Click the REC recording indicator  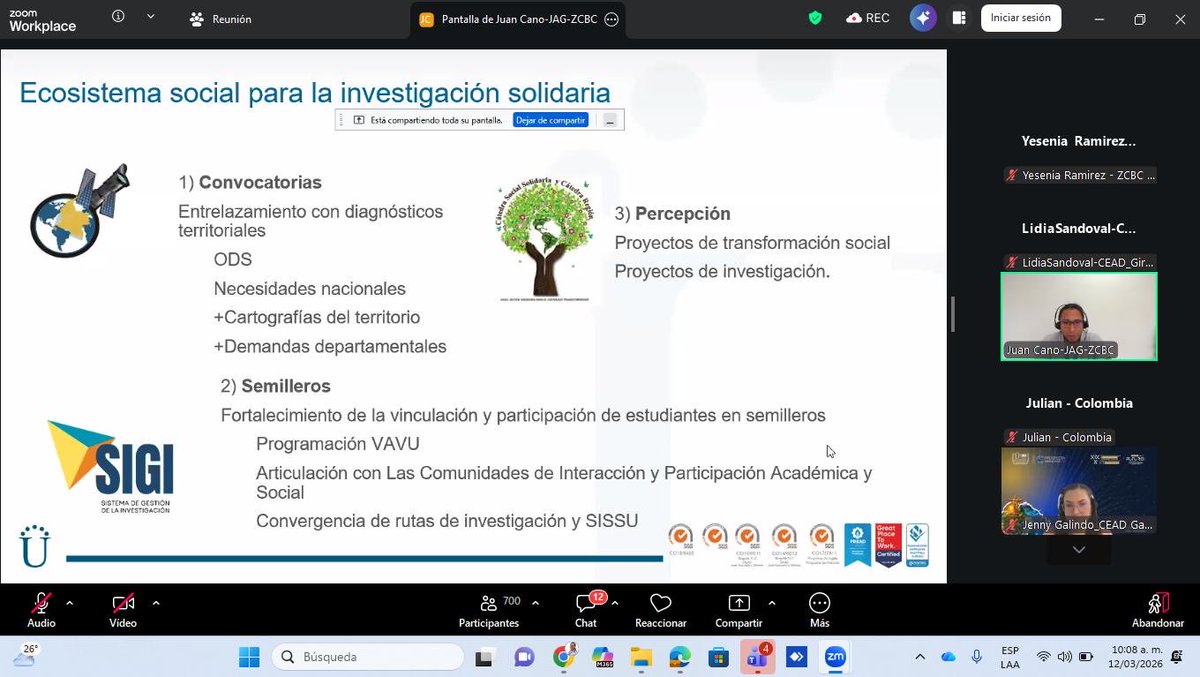pos(867,17)
